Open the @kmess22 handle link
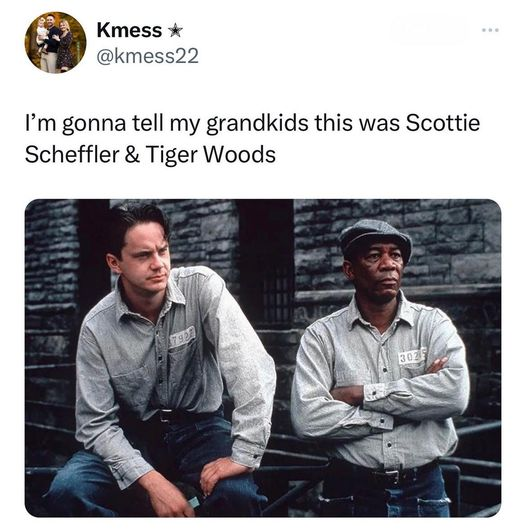 [147, 56]
